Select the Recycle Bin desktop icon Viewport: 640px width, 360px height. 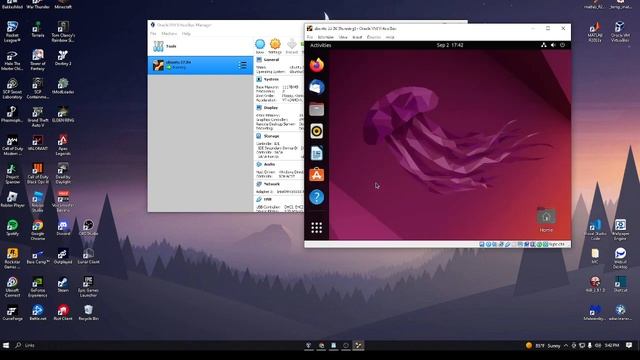click(88, 313)
